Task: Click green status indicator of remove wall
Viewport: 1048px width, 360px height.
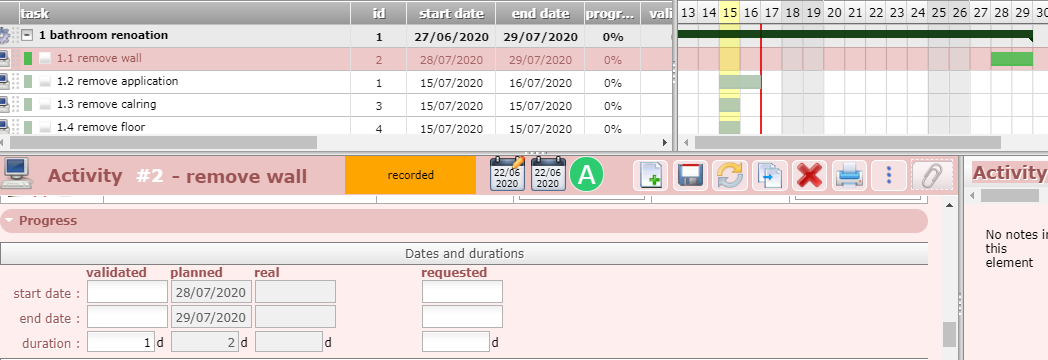Action: [28, 59]
